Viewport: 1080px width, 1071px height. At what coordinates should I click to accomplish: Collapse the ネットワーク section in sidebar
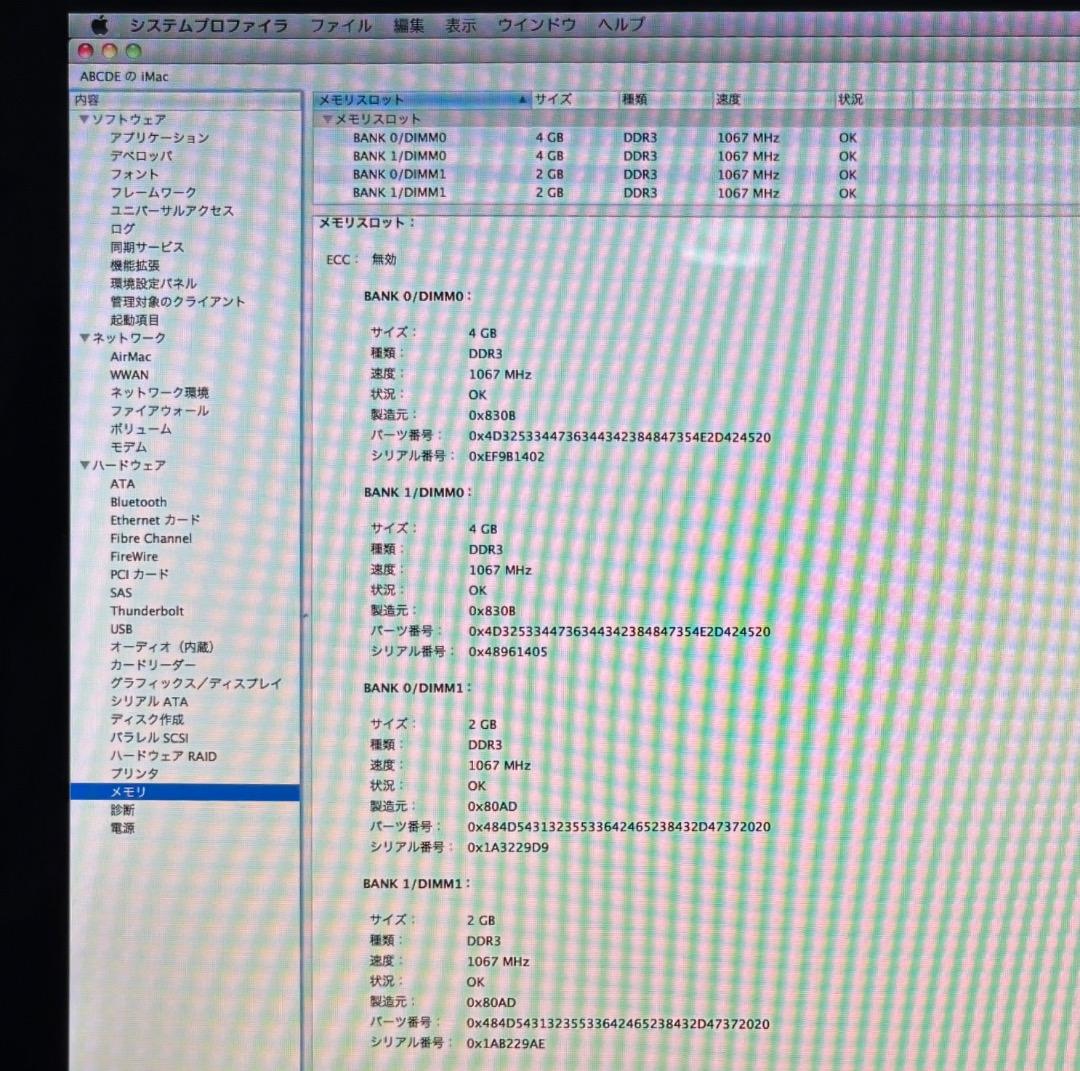pyautogui.click(x=84, y=337)
